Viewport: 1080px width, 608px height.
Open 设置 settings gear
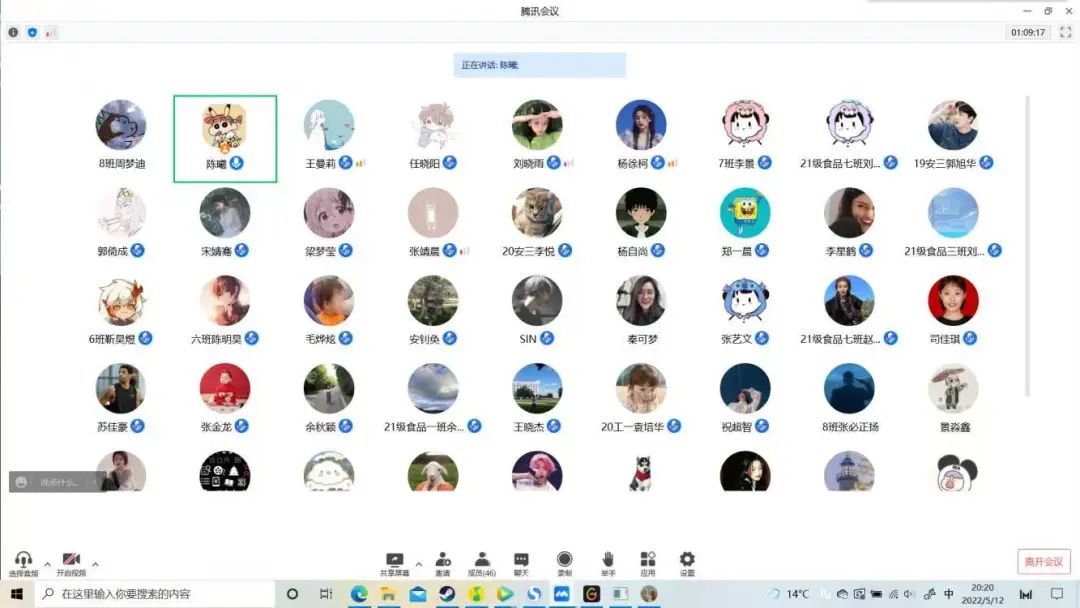pos(687,562)
